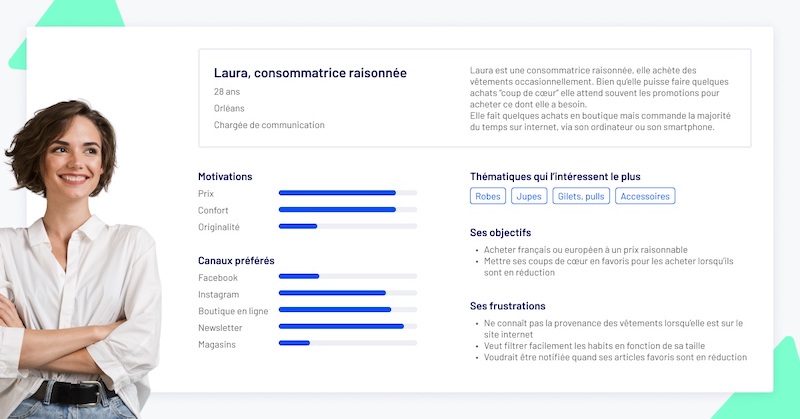Click the Newsletter channel bar

347,327
